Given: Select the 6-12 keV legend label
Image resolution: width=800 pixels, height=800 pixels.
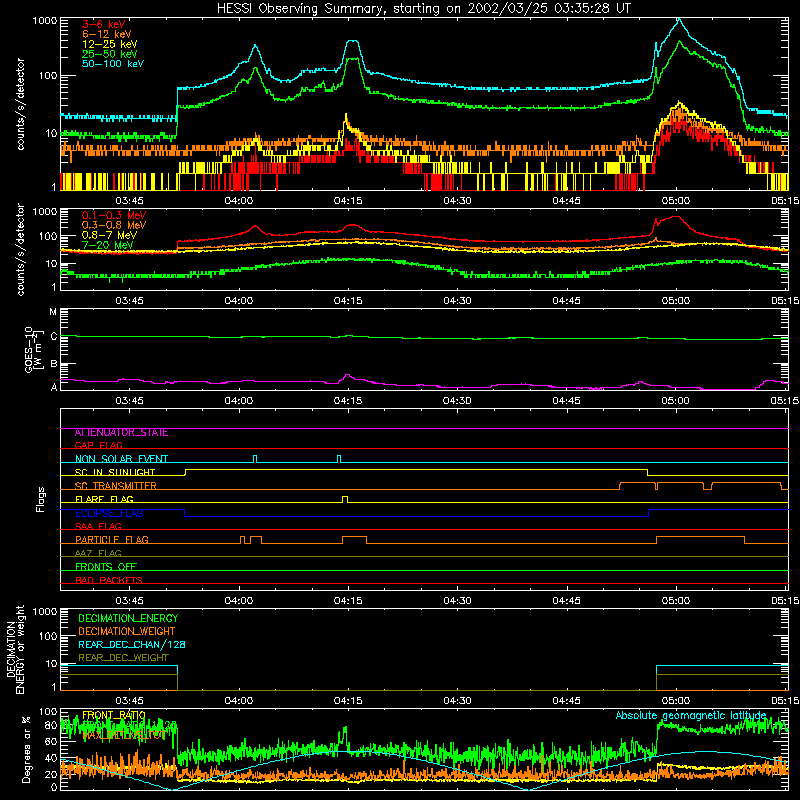Looking at the screenshot, I should 107,34.
